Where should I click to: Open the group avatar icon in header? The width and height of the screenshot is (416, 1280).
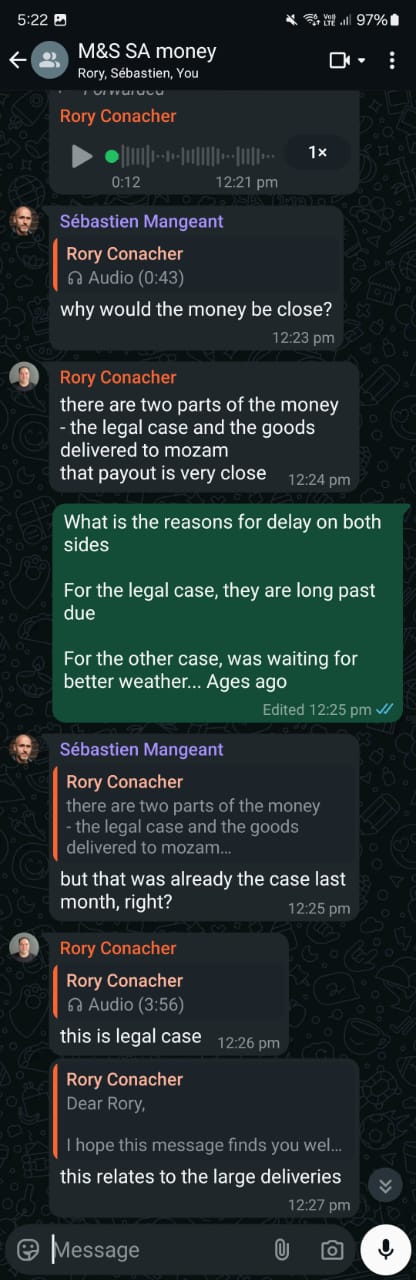pos(50,60)
